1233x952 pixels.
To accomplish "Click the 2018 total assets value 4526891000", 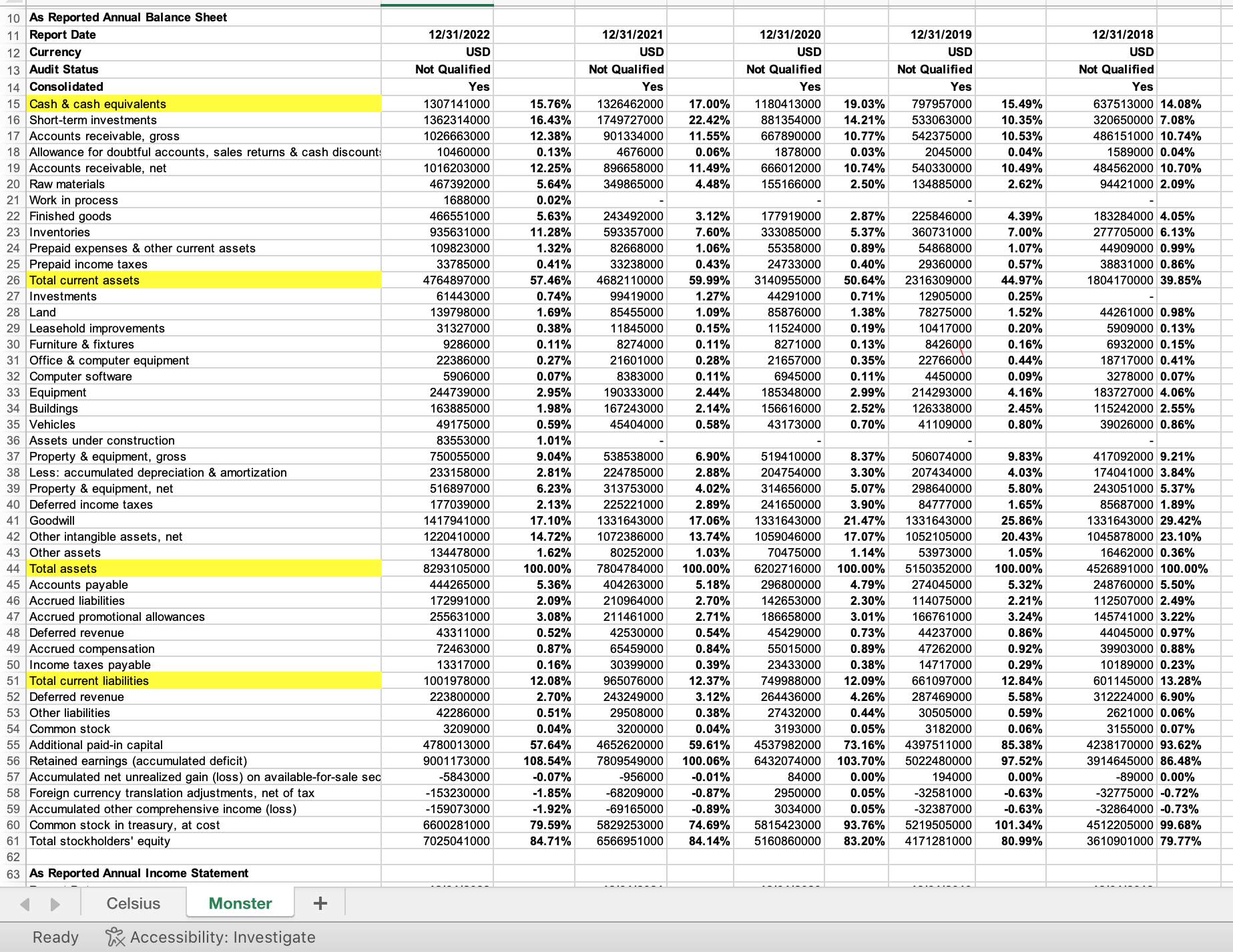I will click(1101, 569).
